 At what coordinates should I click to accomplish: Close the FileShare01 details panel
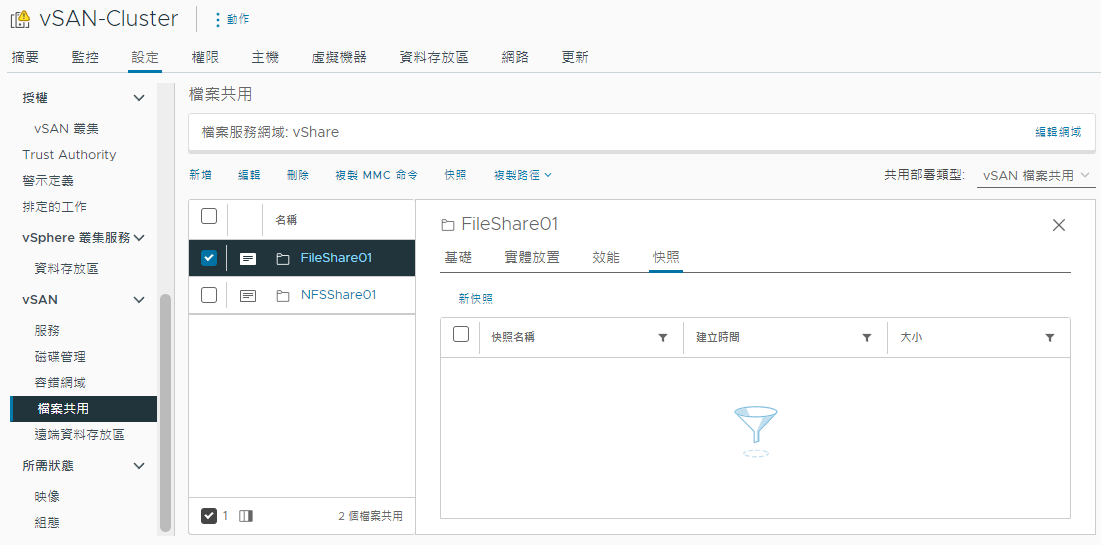click(1059, 225)
